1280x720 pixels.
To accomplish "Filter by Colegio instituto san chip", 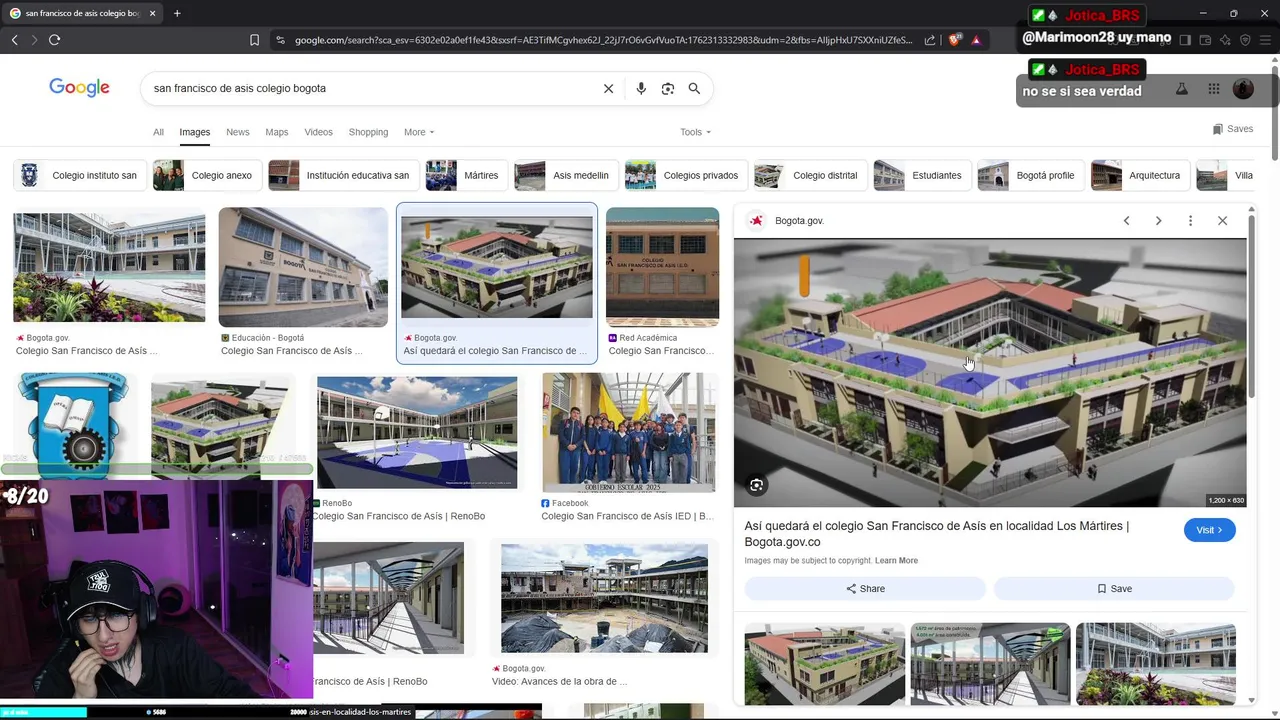I will coord(80,175).
